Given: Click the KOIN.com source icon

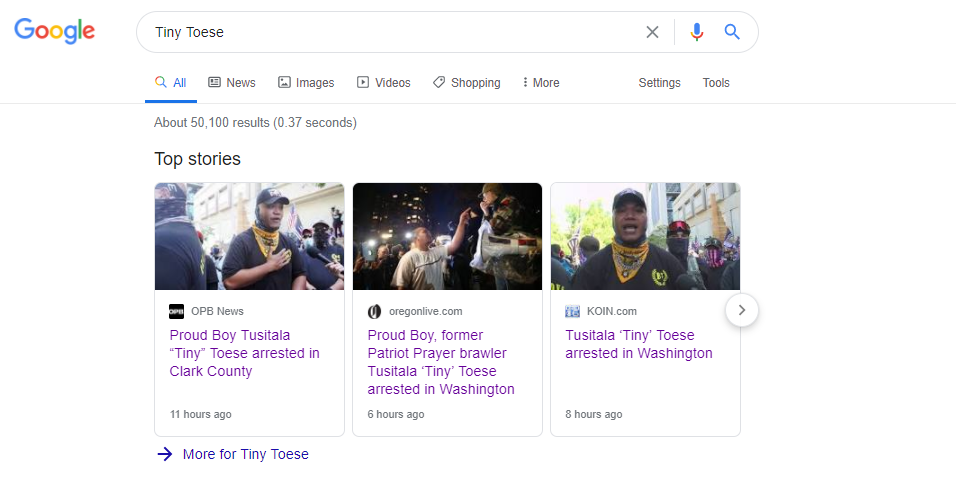Looking at the screenshot, I should (x=573, y=311).
